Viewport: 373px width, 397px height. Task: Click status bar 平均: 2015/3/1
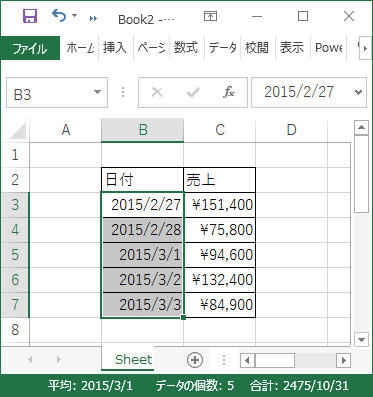90,386
